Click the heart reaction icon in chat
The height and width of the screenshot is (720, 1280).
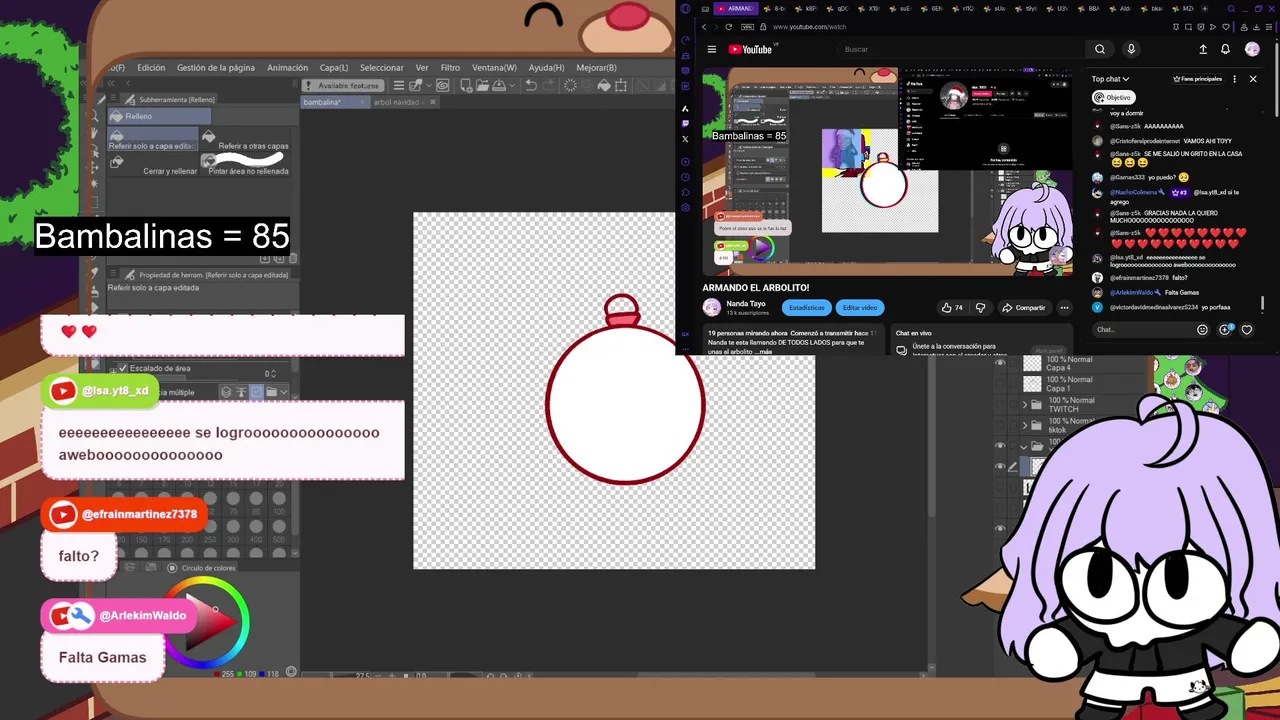point(1246,329)
